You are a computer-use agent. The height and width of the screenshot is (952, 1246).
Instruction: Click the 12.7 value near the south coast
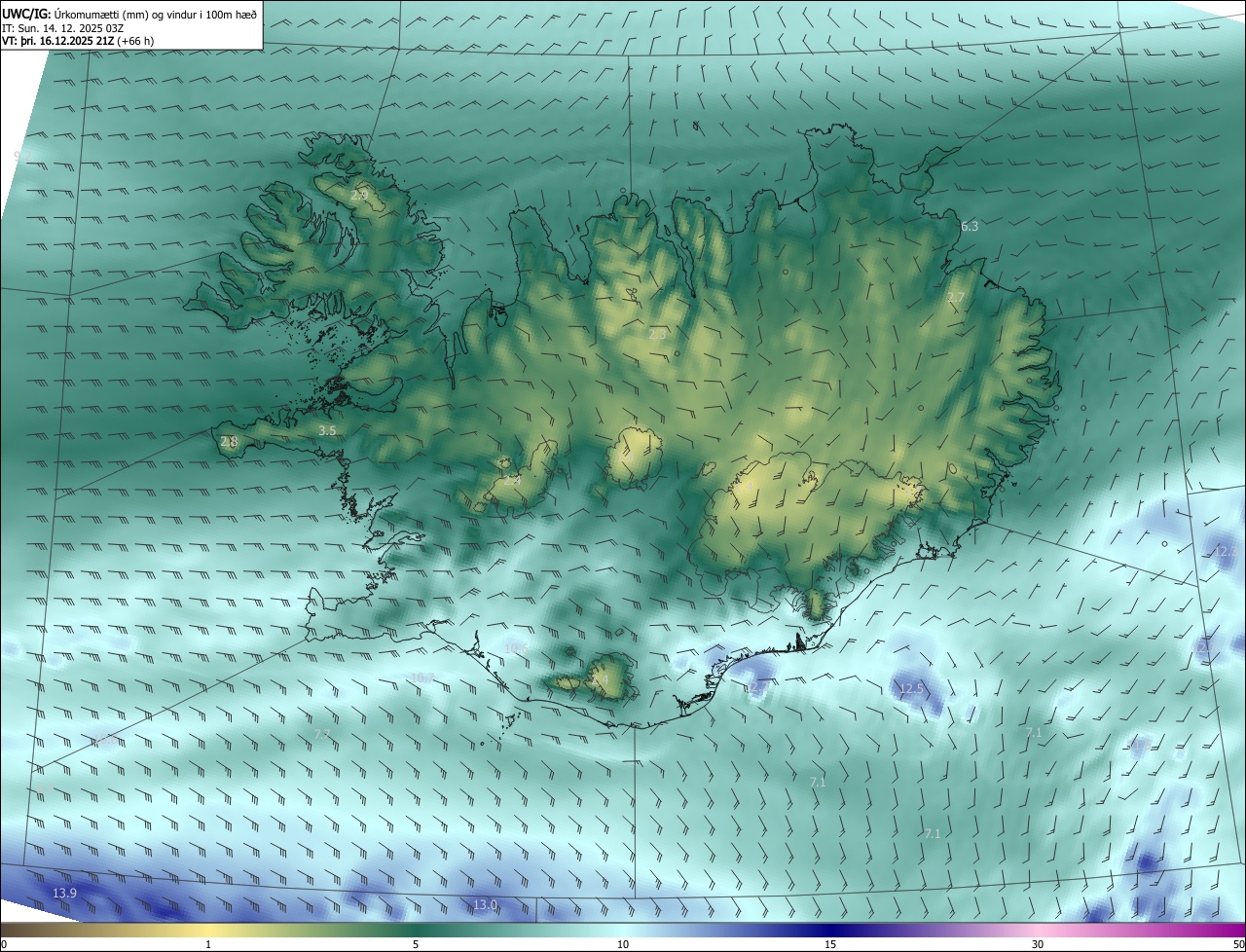[x=757, y=687]
